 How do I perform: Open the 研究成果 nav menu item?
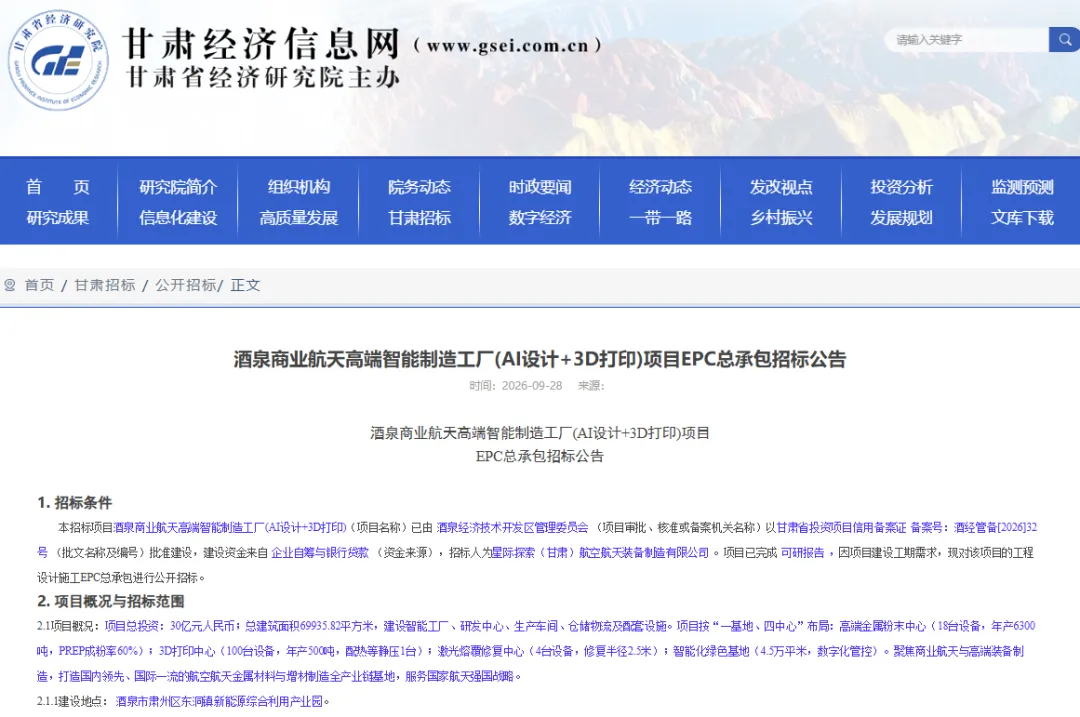58,218
